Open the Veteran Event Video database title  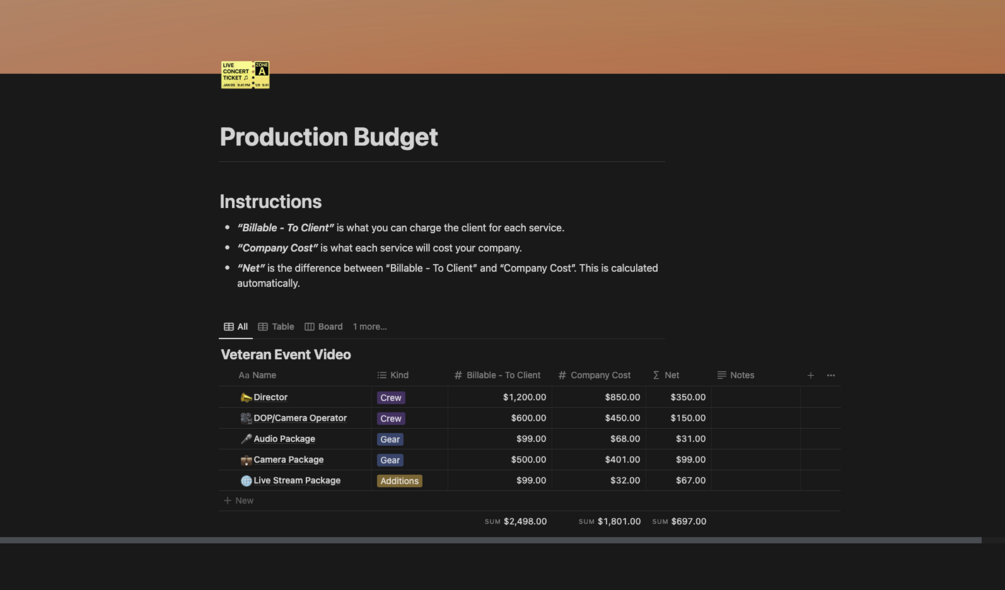point(285,355)
